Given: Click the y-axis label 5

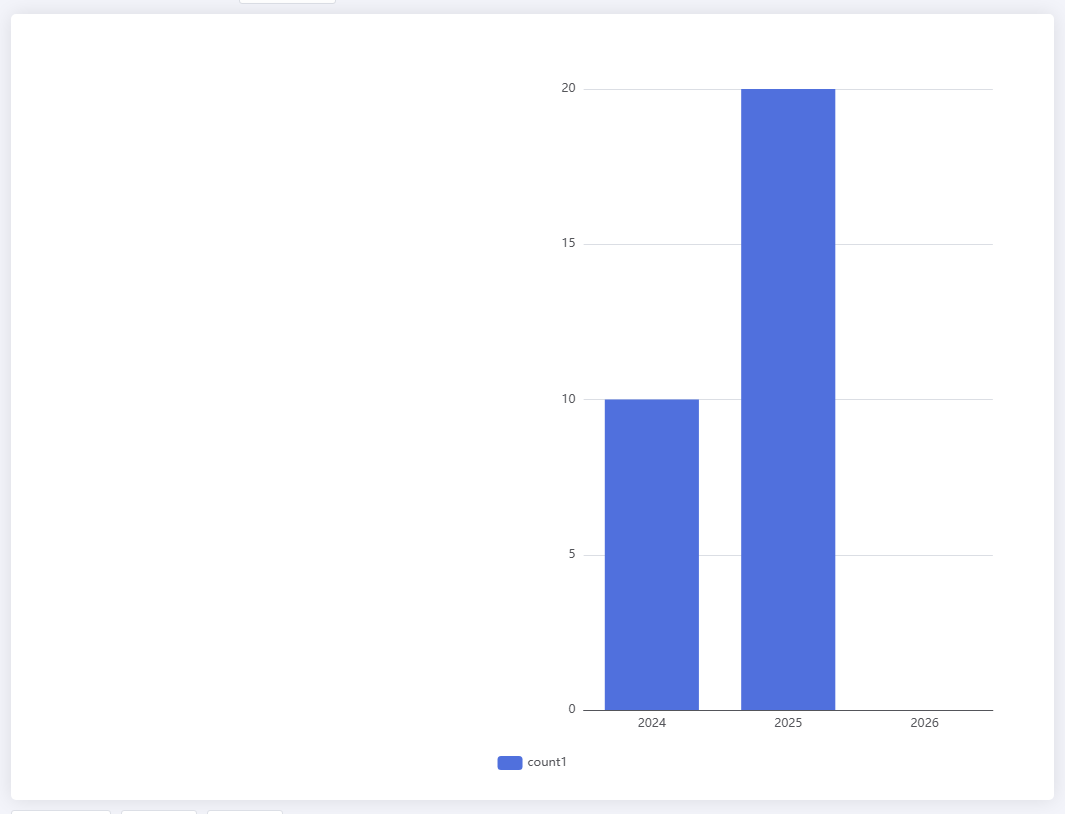Looking at the screenshot, I should tap(572, 554).
